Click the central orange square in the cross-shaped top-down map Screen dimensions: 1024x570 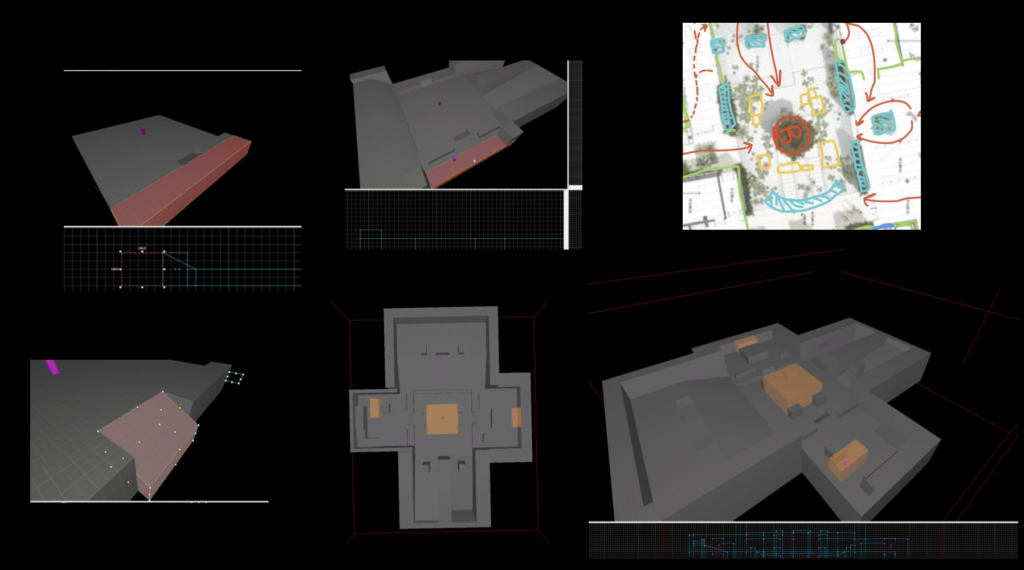(442, 419)
